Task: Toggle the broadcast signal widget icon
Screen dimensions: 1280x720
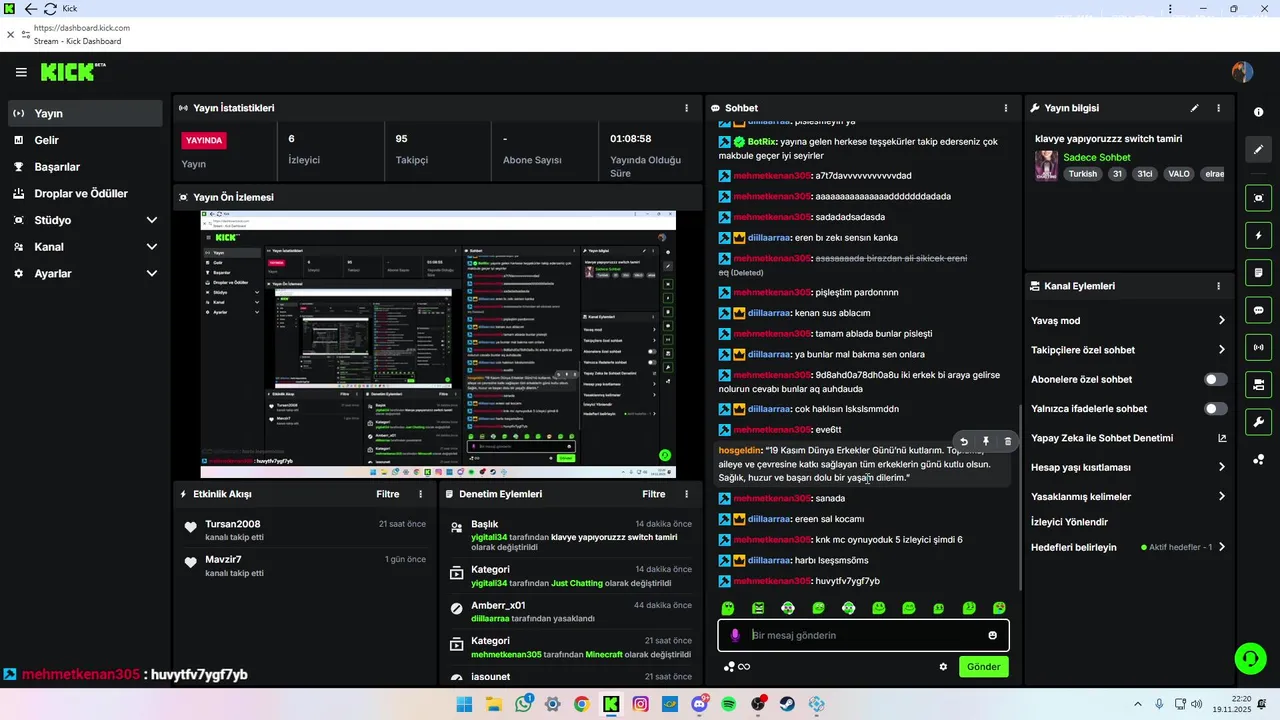Action: click(x=1258, y=347)
